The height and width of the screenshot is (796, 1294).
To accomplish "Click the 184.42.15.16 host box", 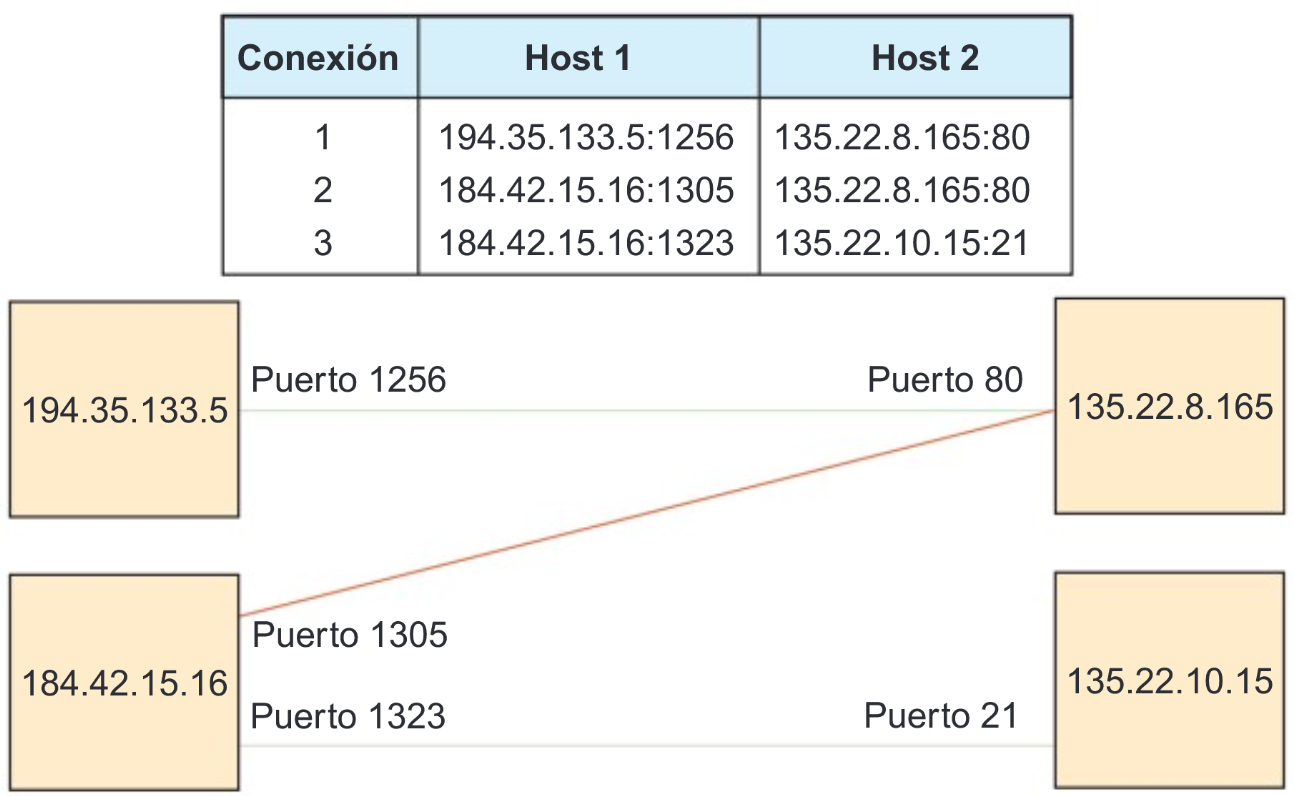I will coord(124,683).
